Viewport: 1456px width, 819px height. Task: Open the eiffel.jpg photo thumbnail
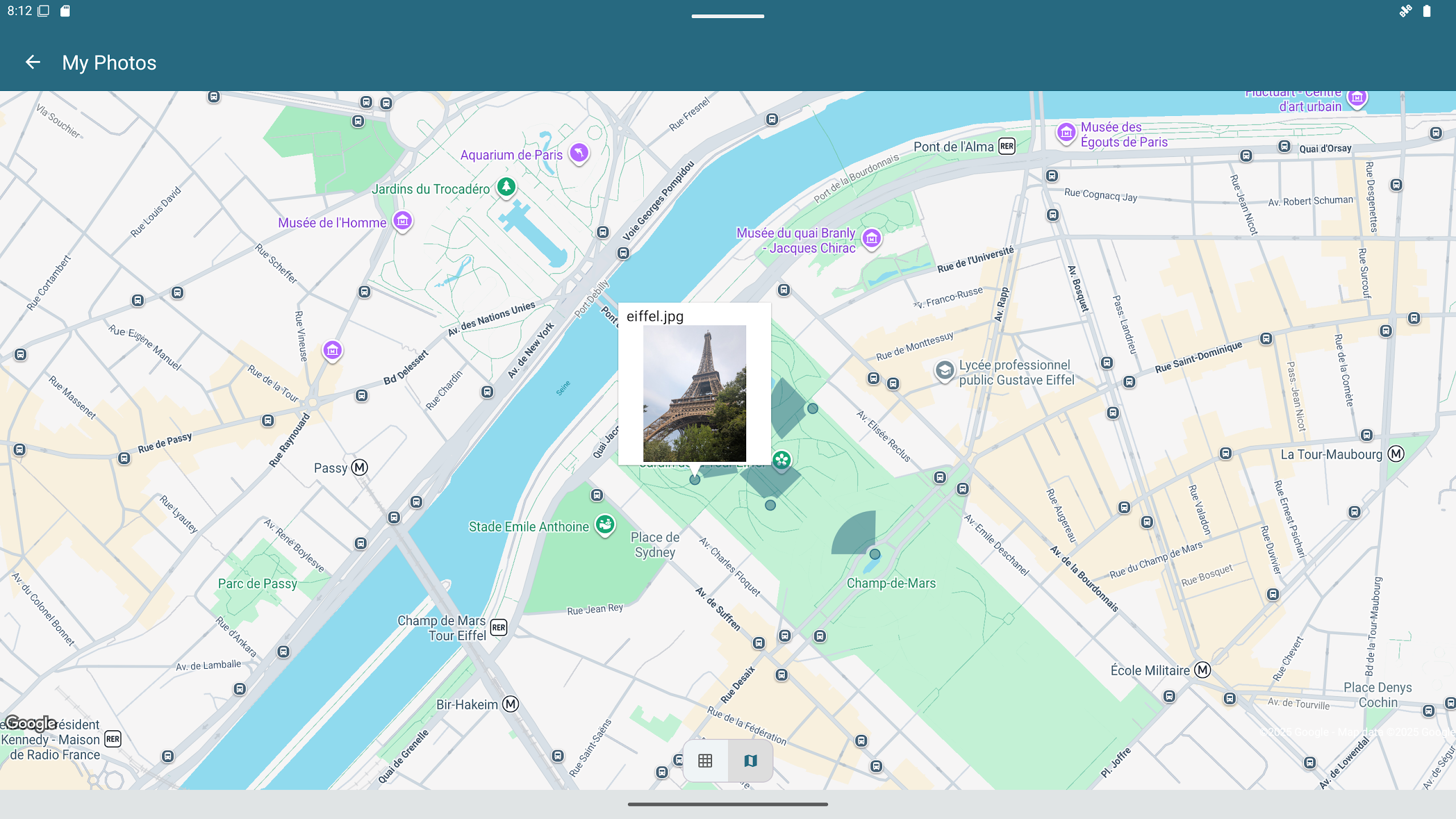[x=694, y=394]
